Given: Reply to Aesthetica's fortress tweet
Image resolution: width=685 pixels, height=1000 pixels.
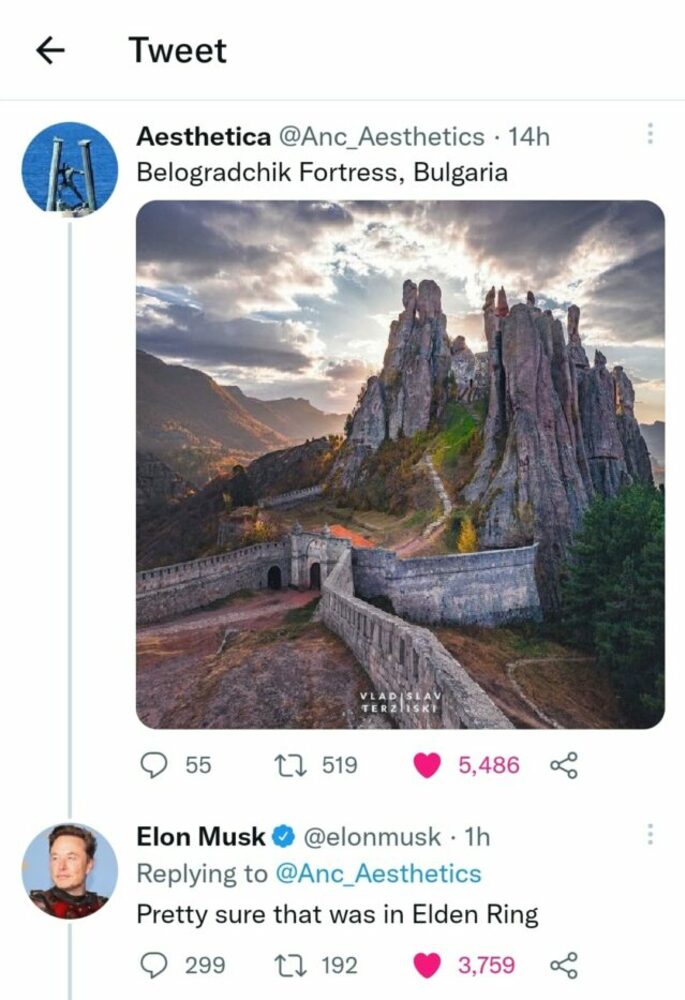Looking at the screenshot, I should pos(152,765).
